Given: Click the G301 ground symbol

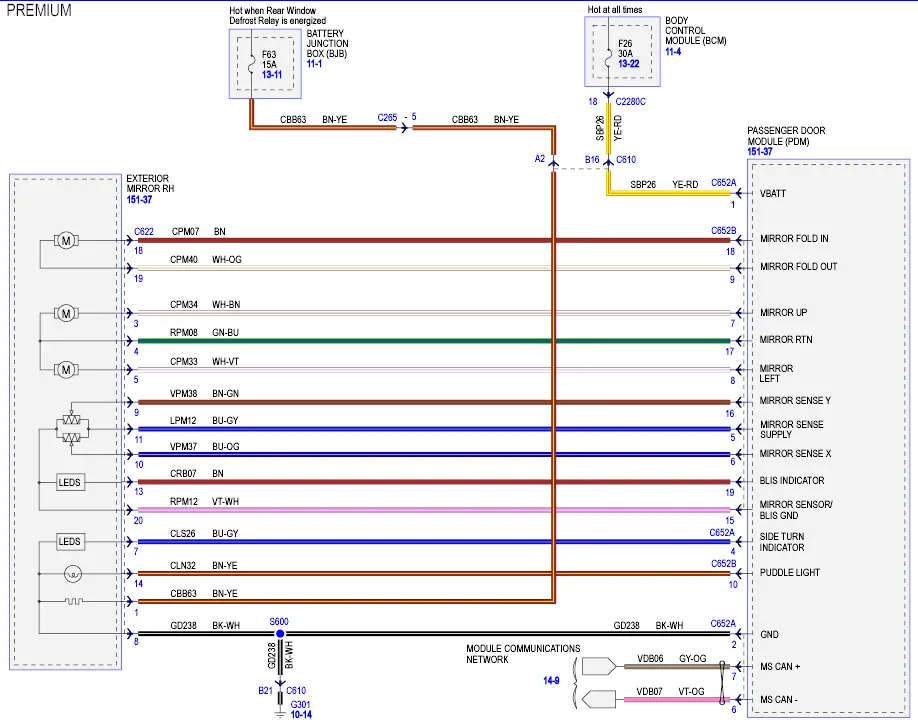Looking at the screenshot, I should point(280,713).
